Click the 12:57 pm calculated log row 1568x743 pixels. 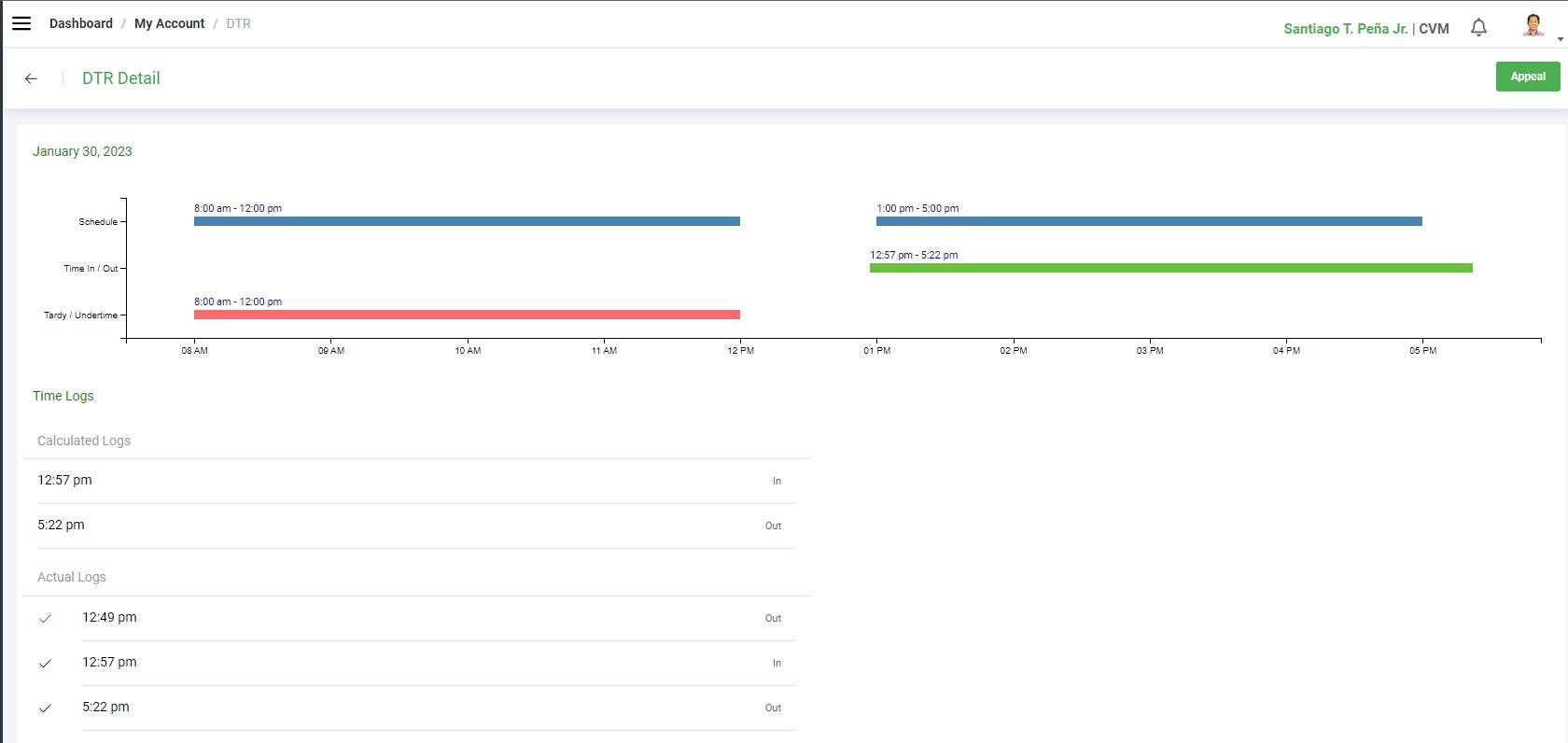pos(409,481)
